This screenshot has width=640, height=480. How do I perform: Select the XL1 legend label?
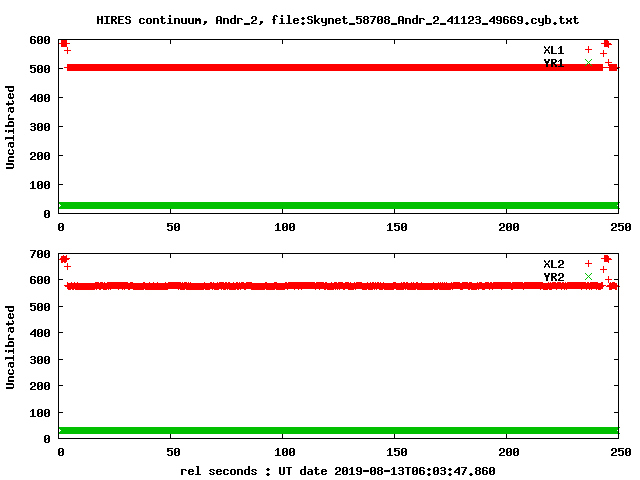(553, 50)
